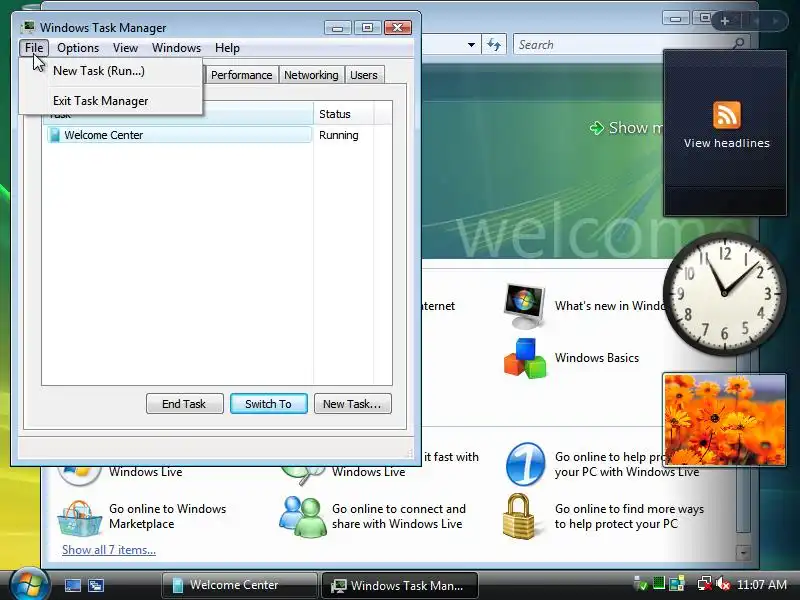Click the Welcome Center taskbar button
The width and height of the screenshot is (800, 600).
[239, 585]
